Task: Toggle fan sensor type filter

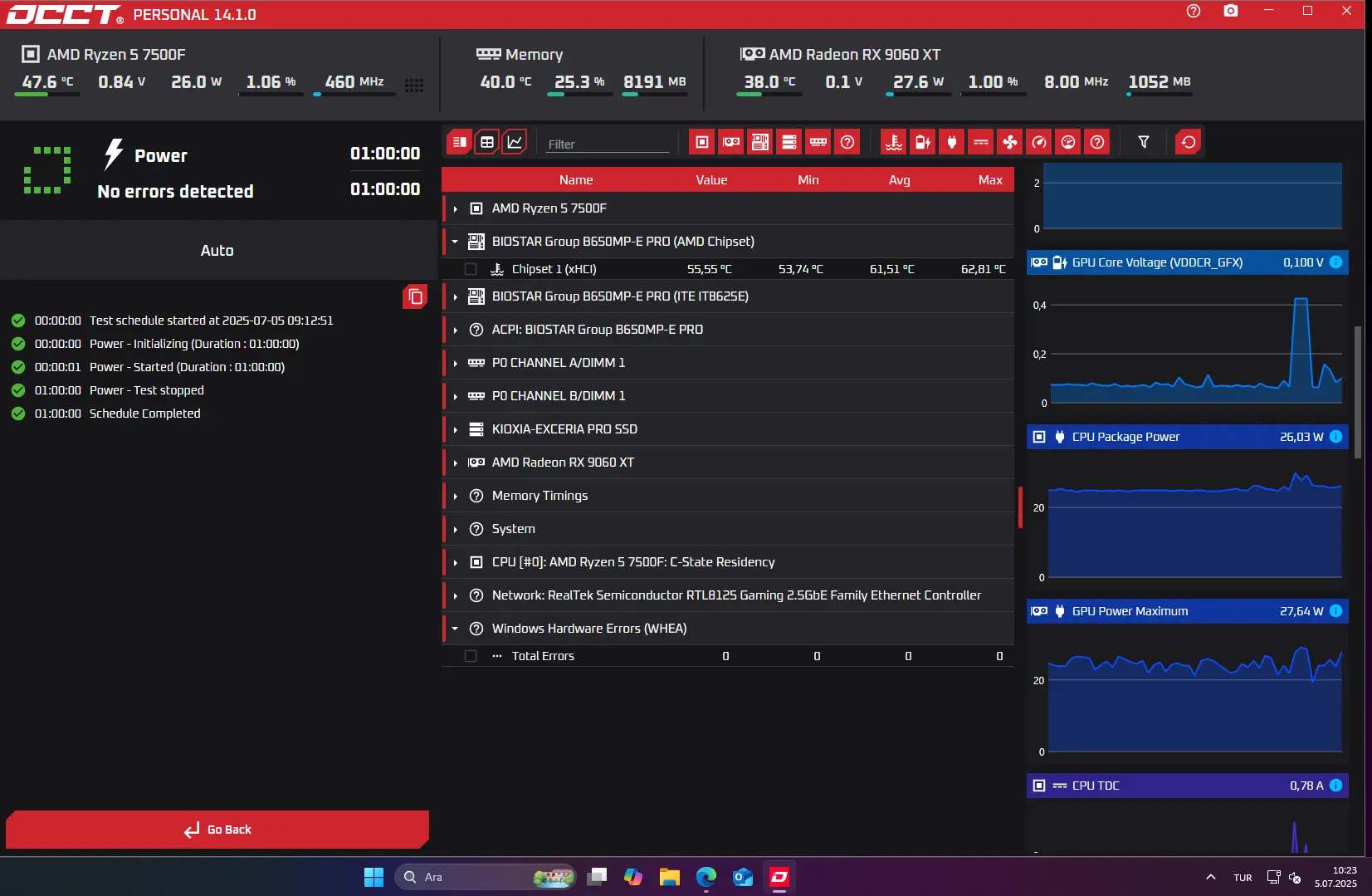Action: point(1010,142)
